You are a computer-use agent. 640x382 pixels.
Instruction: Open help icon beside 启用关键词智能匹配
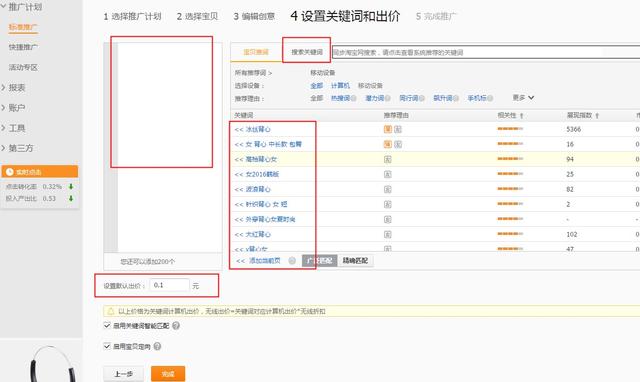tap(176, 326)
